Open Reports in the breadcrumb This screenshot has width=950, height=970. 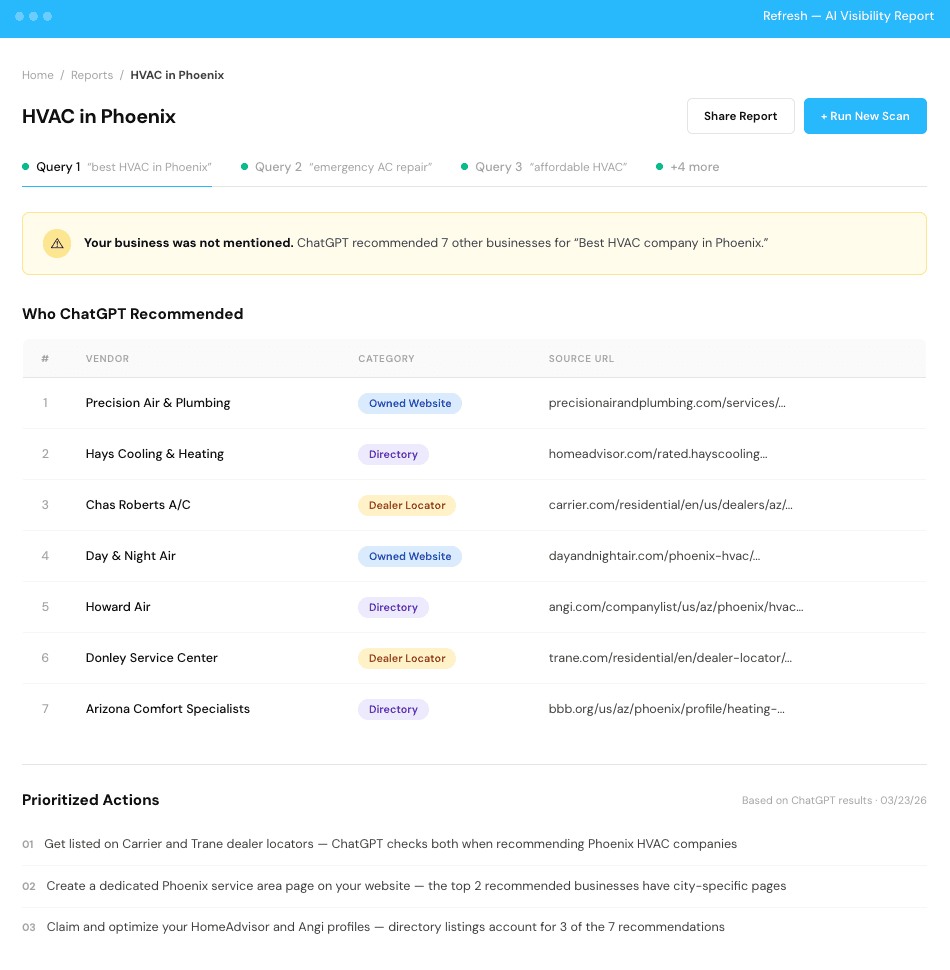click(x=92, y=75)
